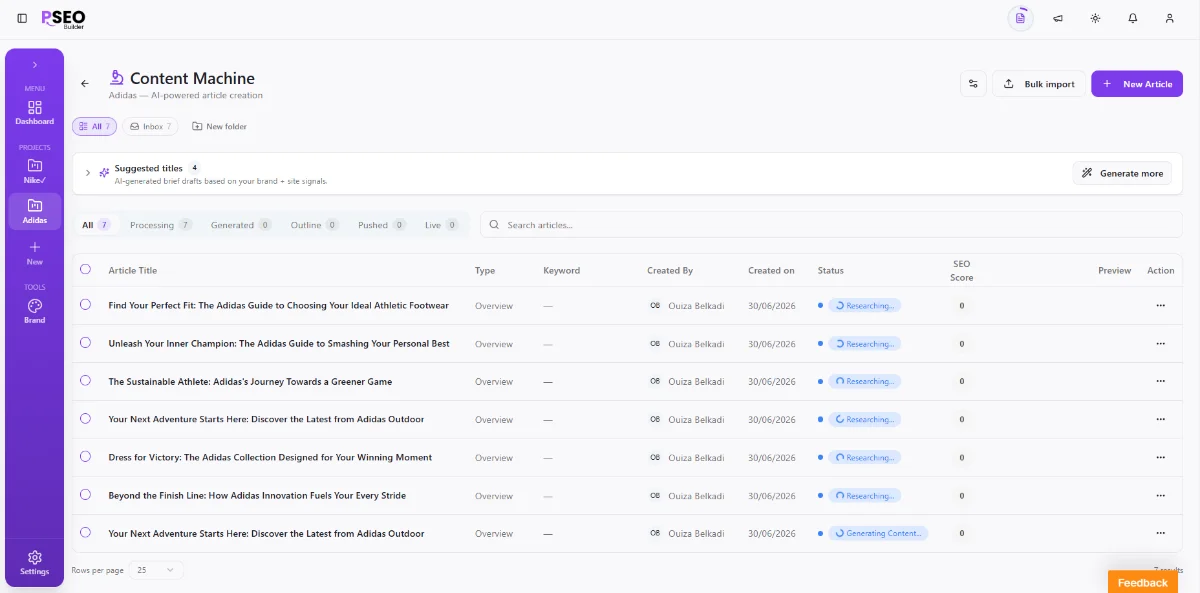Open actions menu for 'Unleash Your Inner Champion'

1160,343
